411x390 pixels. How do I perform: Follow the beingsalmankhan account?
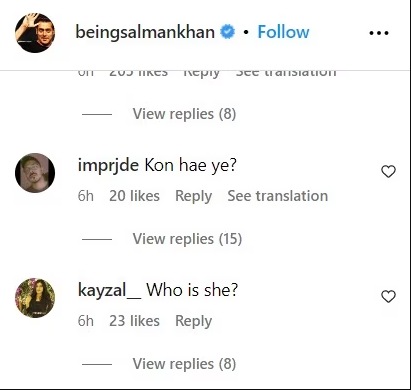[283, 32]
